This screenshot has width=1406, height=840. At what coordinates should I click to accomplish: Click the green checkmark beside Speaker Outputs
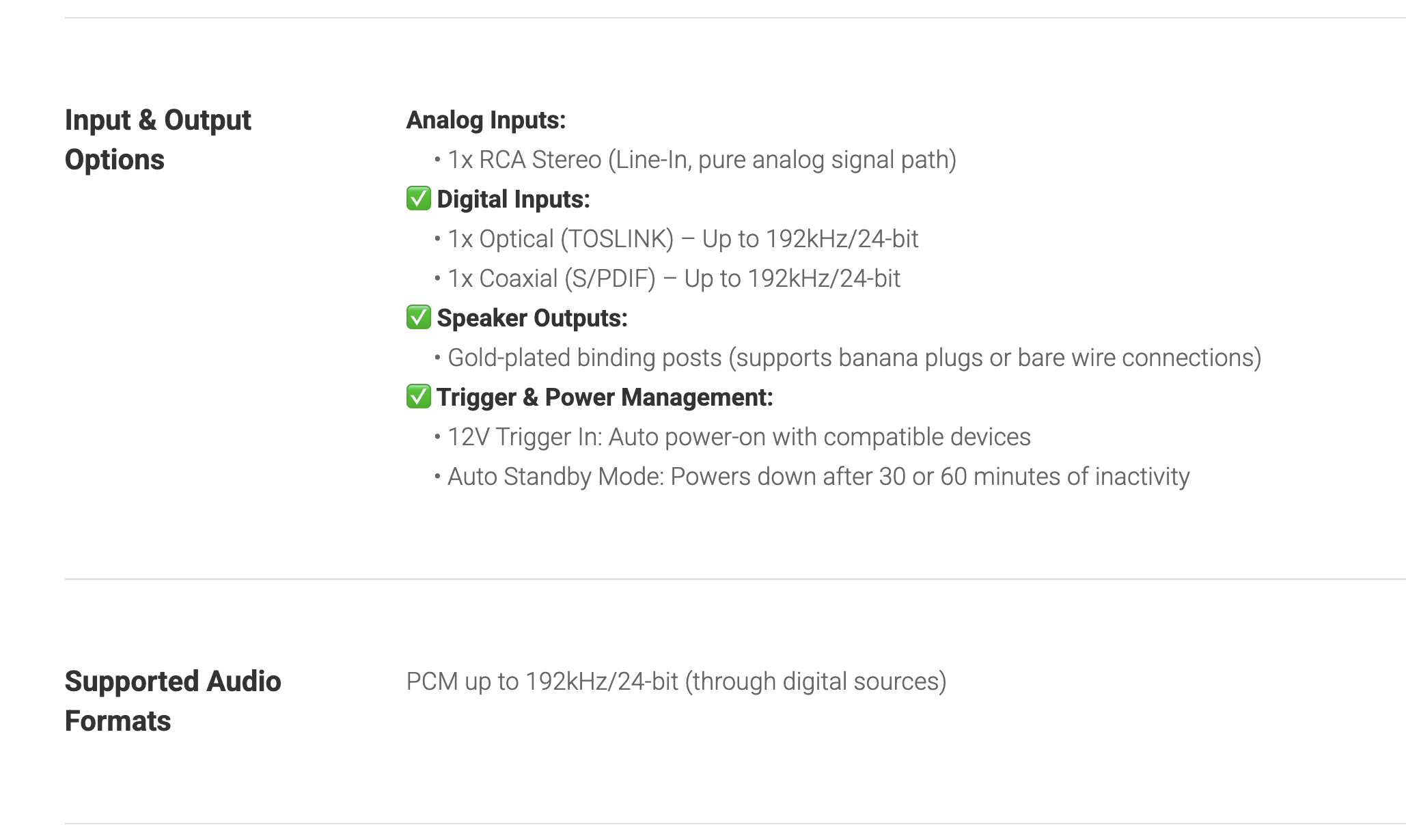(x=418, y=318)
